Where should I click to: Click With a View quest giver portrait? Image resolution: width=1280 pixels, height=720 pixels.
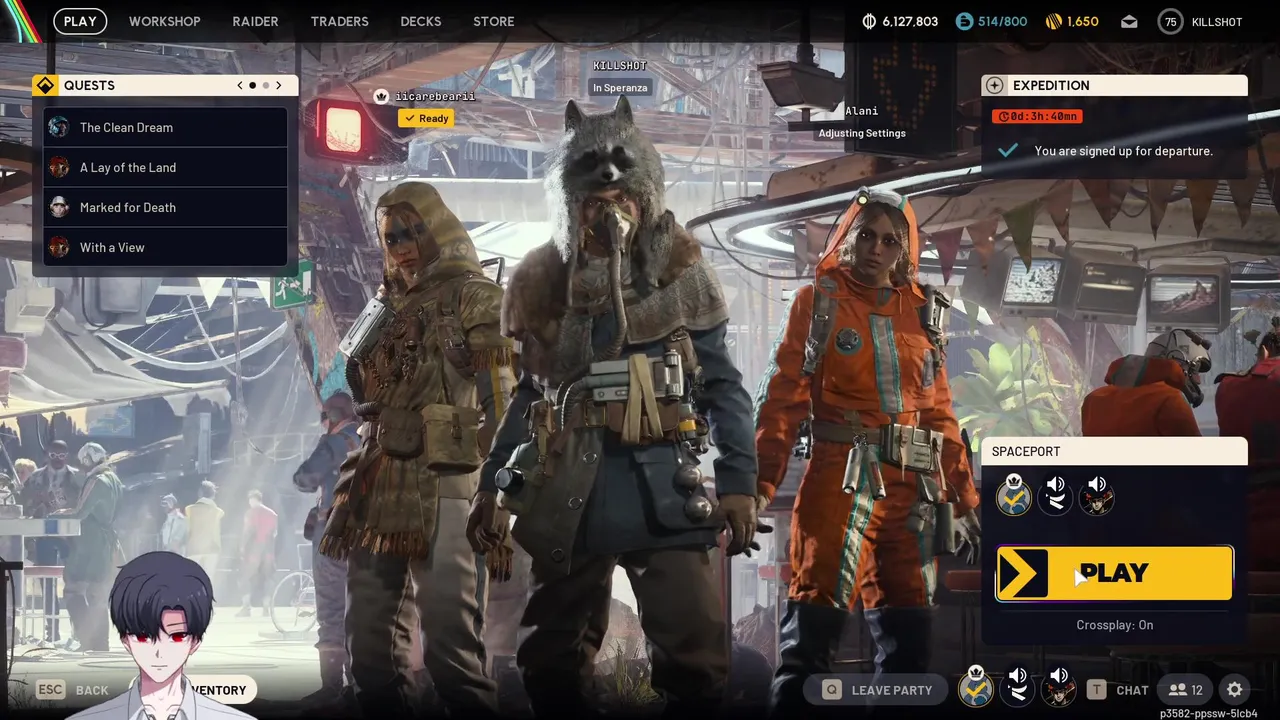pyautogui.click(x=59, y=247)
